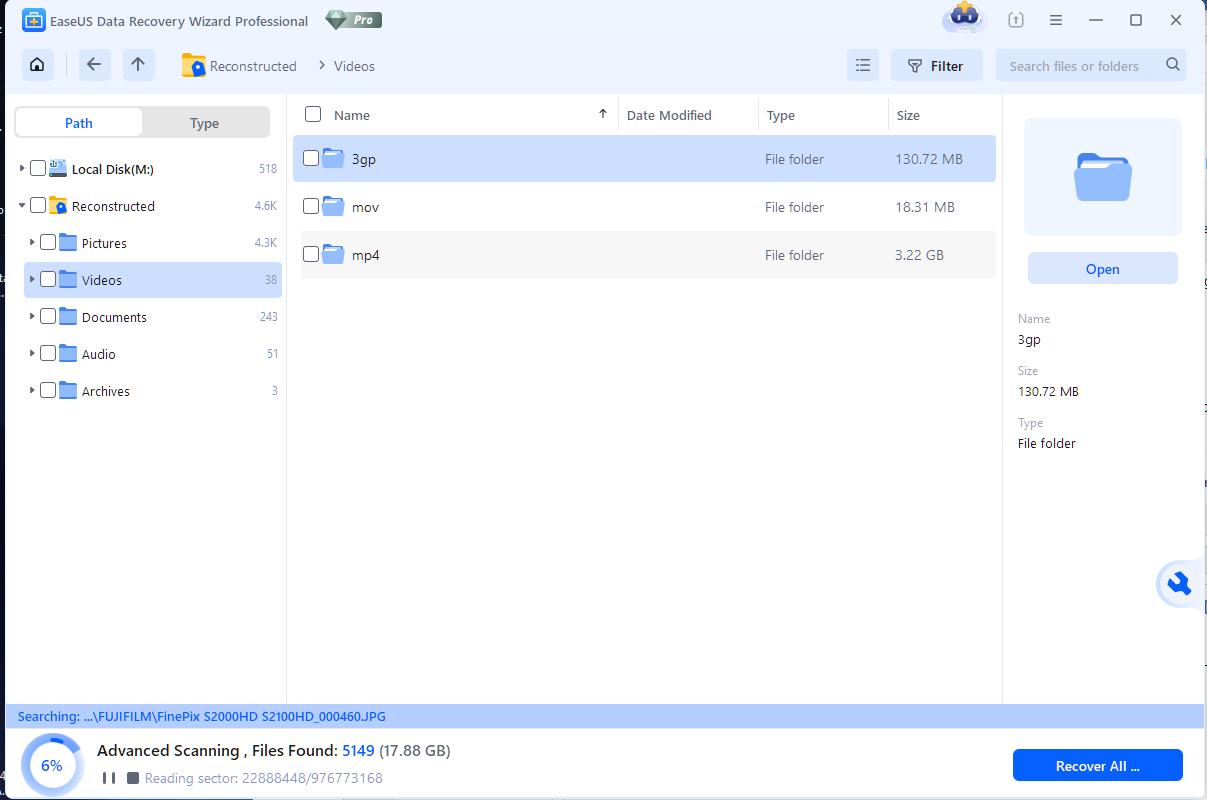Click the breadcrumb chevron before Videos
1207x800 pixels.
click(322, 66)
